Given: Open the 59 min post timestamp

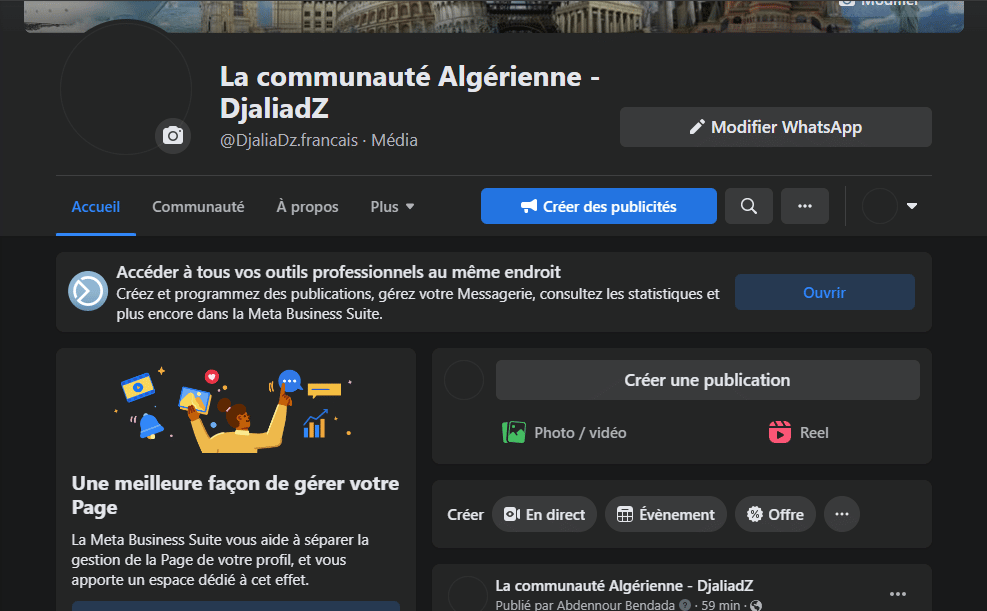Looking at the screenshot, I should [x=720, y=605].
